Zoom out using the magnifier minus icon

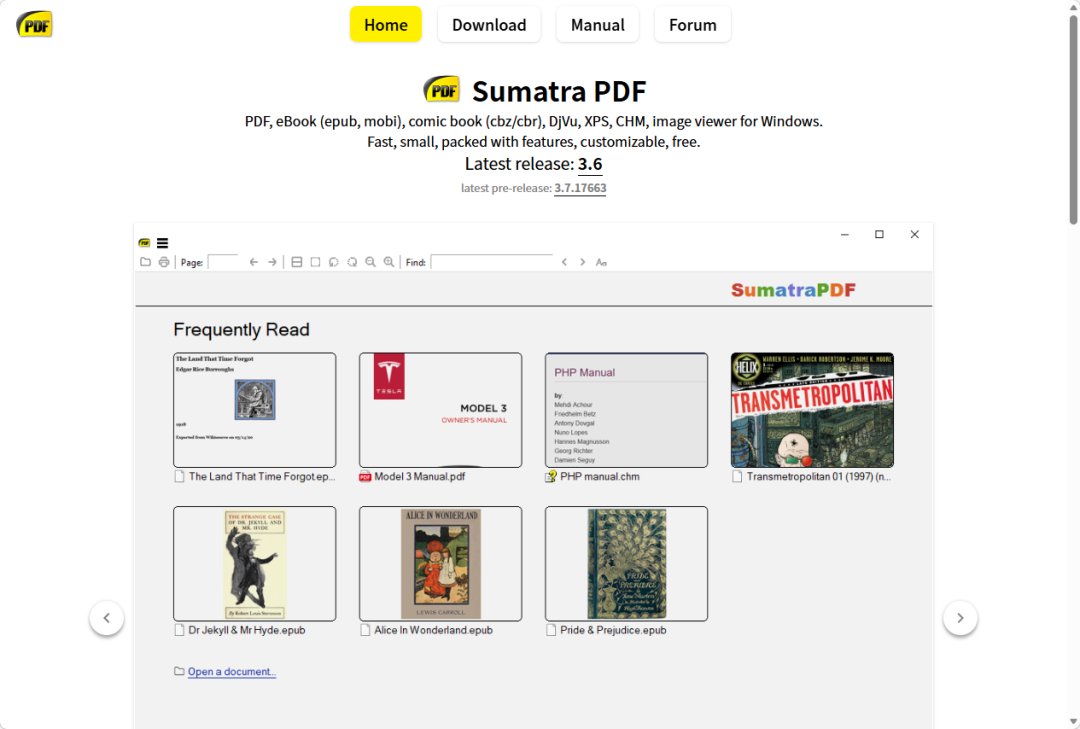370,261
